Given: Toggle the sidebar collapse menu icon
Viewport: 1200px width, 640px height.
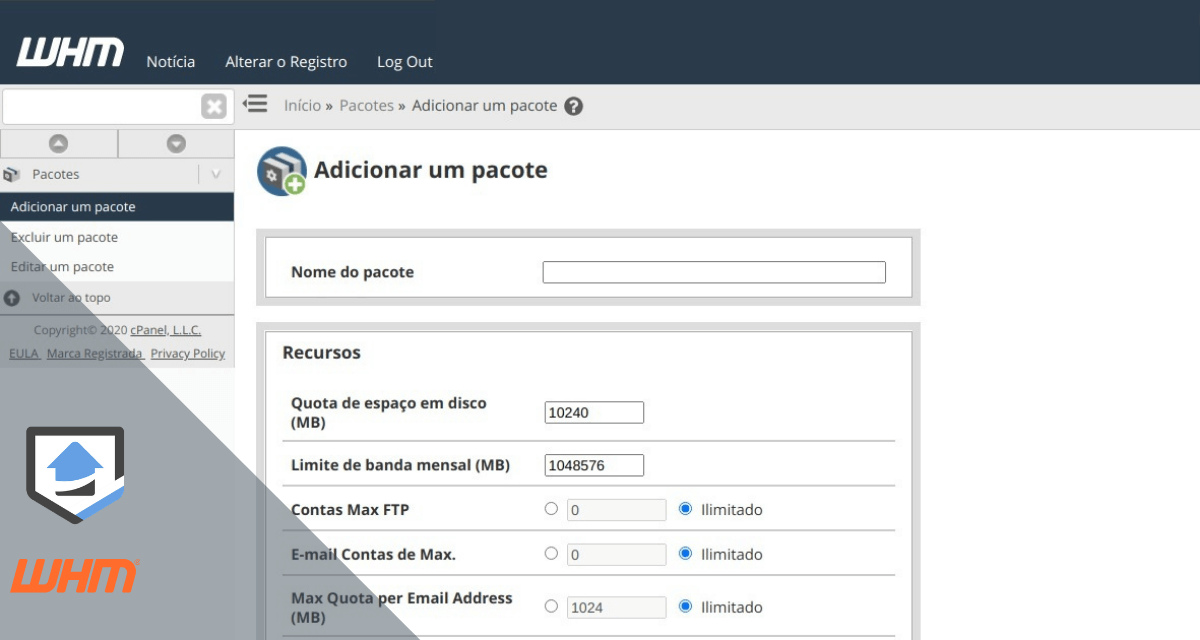Looking at the screenshot, I should tap(255, 103).
